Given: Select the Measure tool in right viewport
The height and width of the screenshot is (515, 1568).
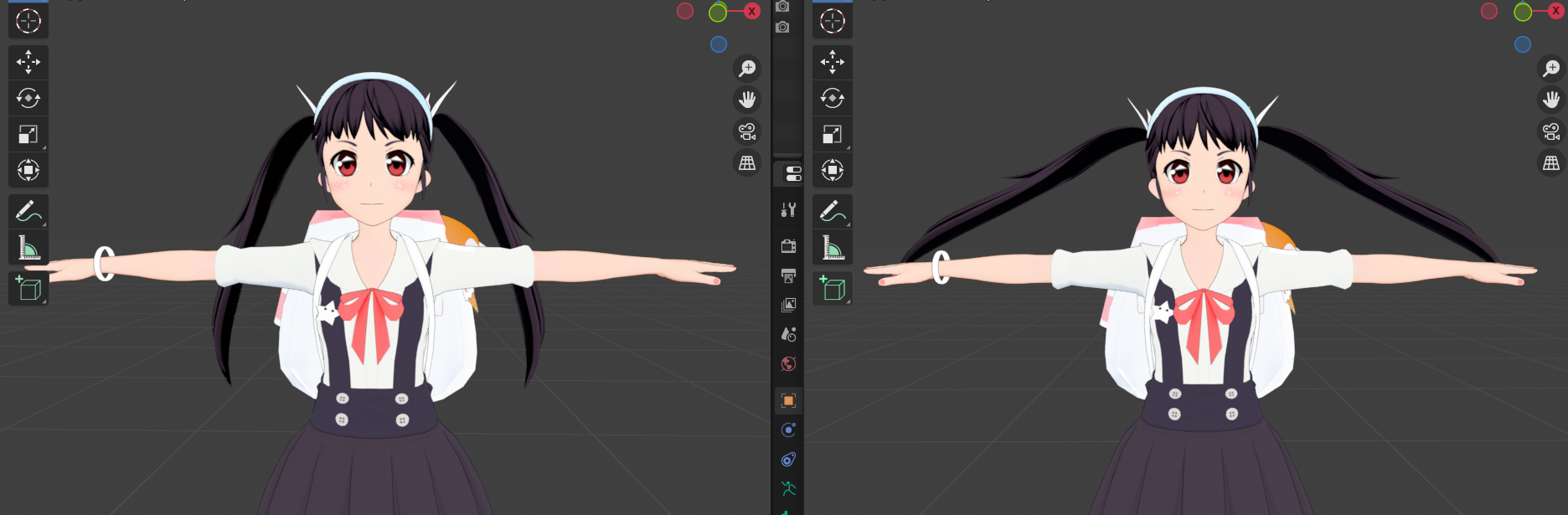Looking at the screenshot, I should pyautogui.click(x=833, y=248).
